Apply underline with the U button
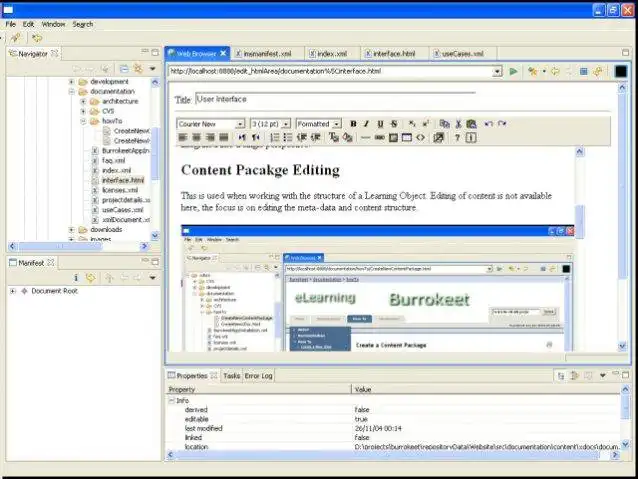Screen dimensions: 638x479 380,123
